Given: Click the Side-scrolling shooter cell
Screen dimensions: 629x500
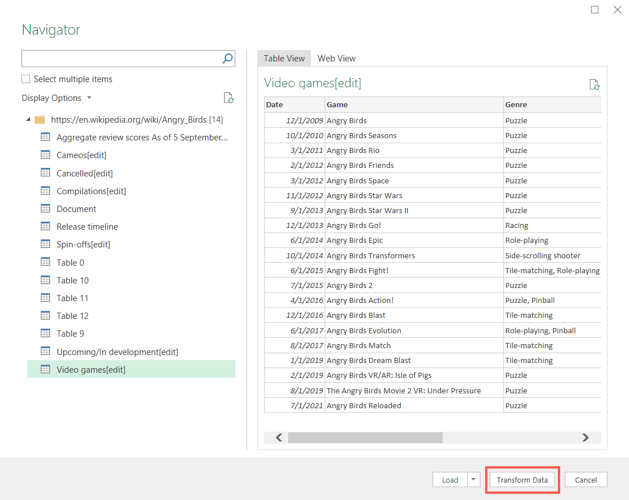Looking at the screenshot, I should coord(552,255).
